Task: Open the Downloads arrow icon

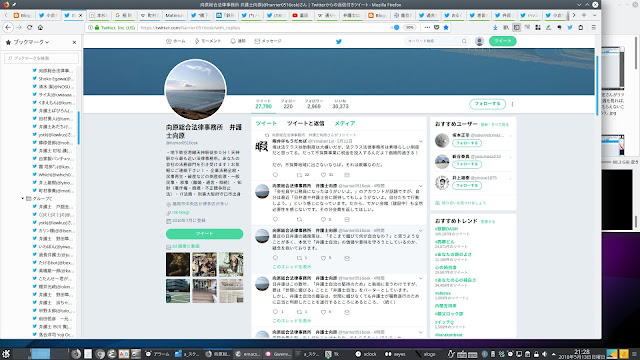Action: click(495, 27)
